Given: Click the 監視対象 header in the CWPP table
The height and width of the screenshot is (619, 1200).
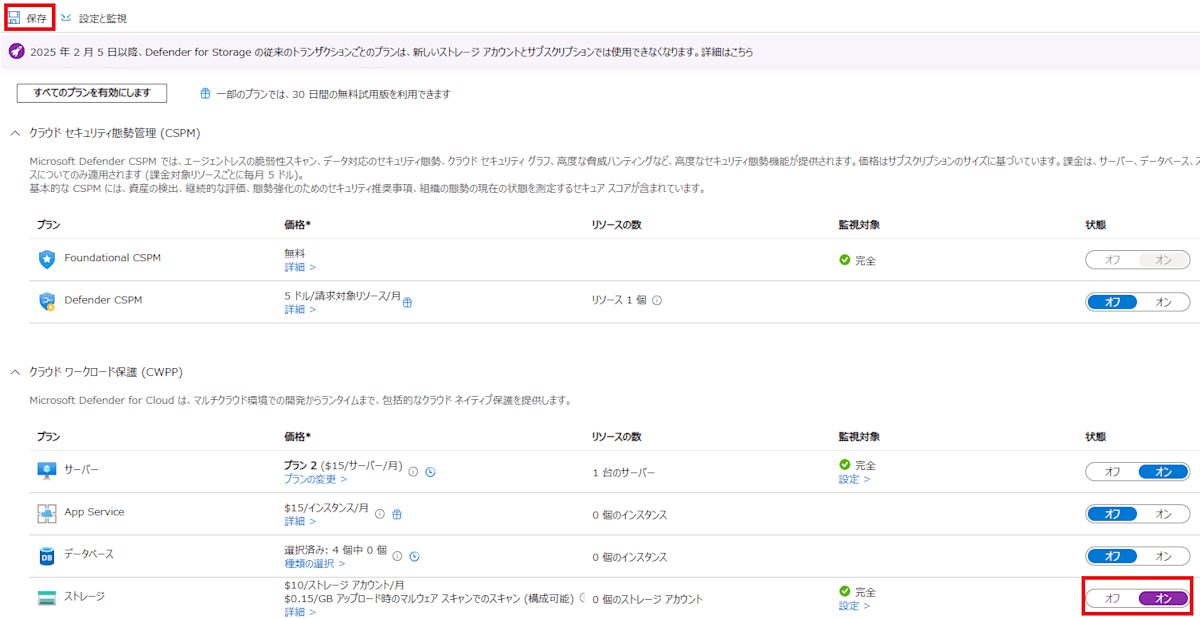Looking at the screenshot, I should [858, 437].
